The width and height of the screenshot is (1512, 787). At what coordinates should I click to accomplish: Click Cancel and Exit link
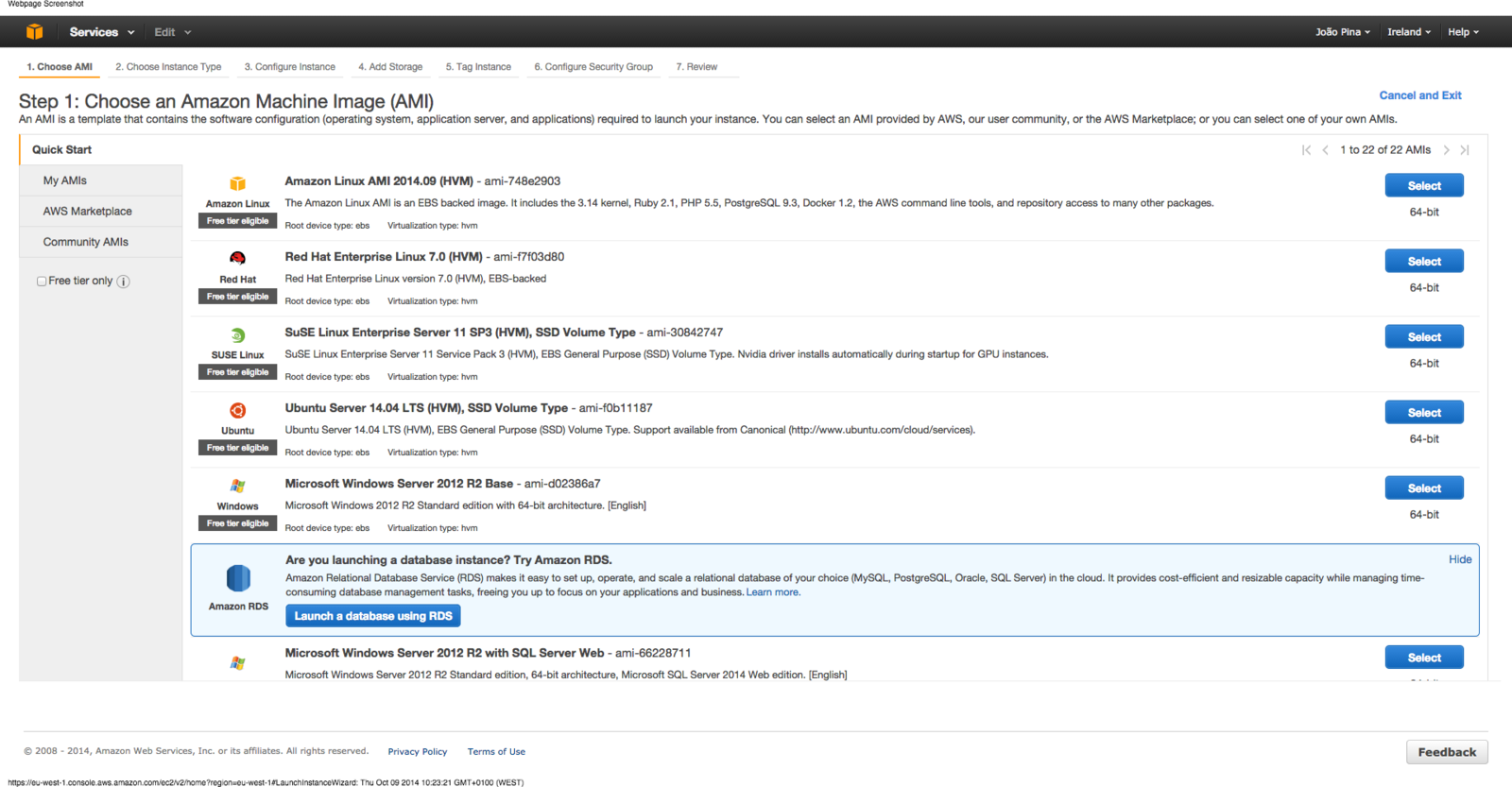[1420, 95]
